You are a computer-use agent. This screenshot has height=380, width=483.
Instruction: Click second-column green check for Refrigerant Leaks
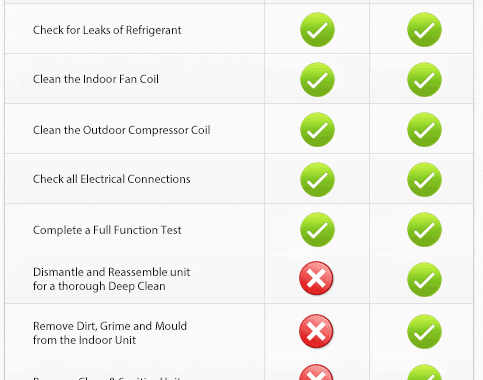424,30
